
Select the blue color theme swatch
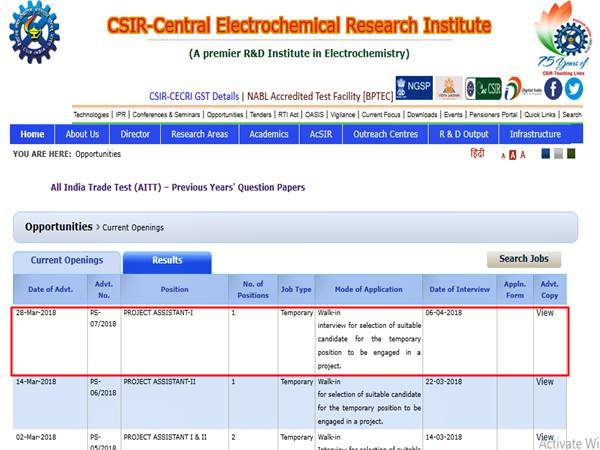546,154
